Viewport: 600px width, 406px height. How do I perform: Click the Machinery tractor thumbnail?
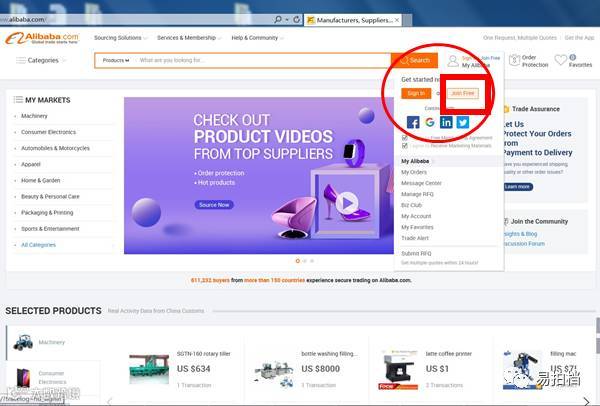click(23, 342)
